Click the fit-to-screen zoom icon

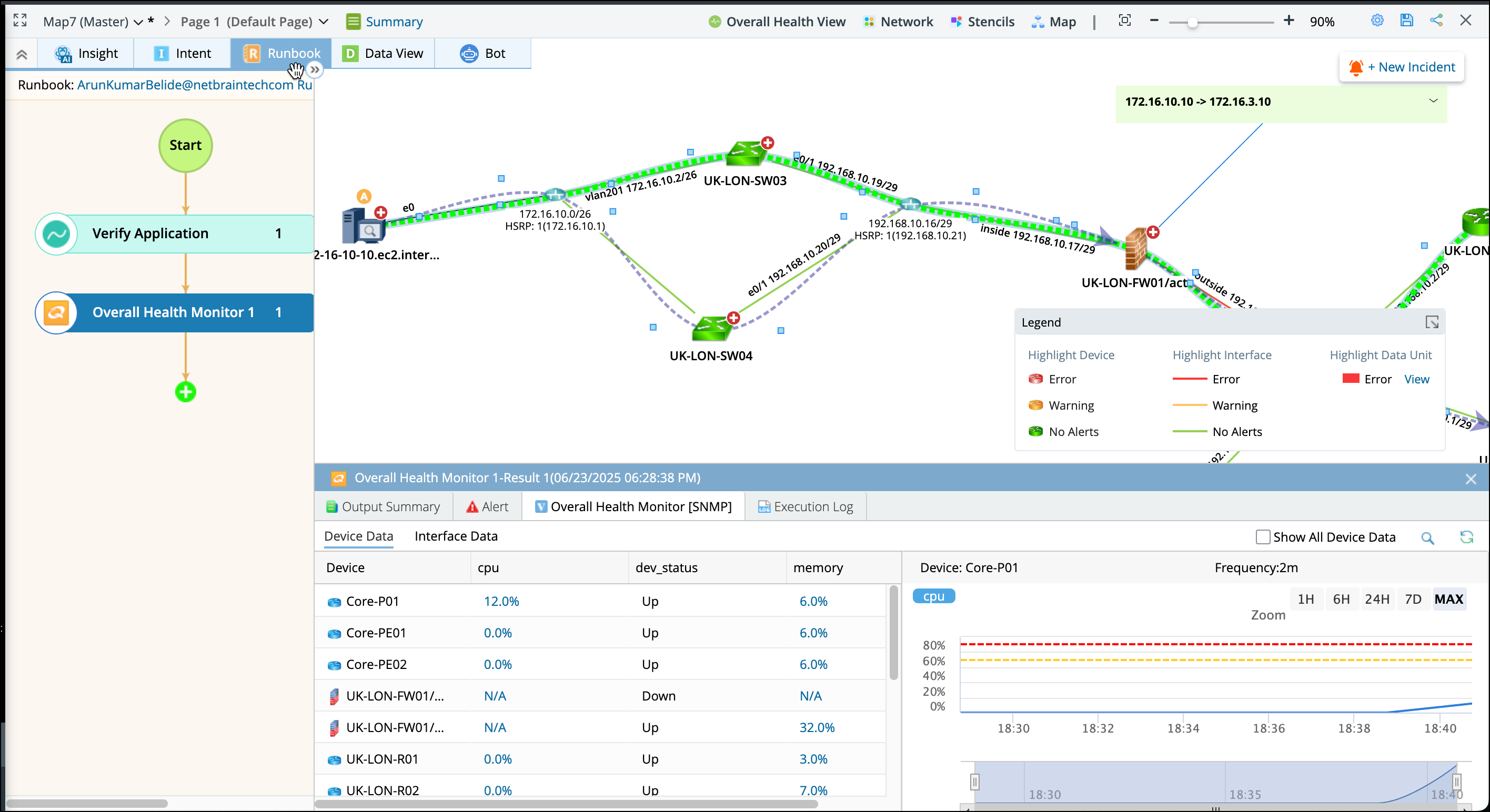(1124, 21)
